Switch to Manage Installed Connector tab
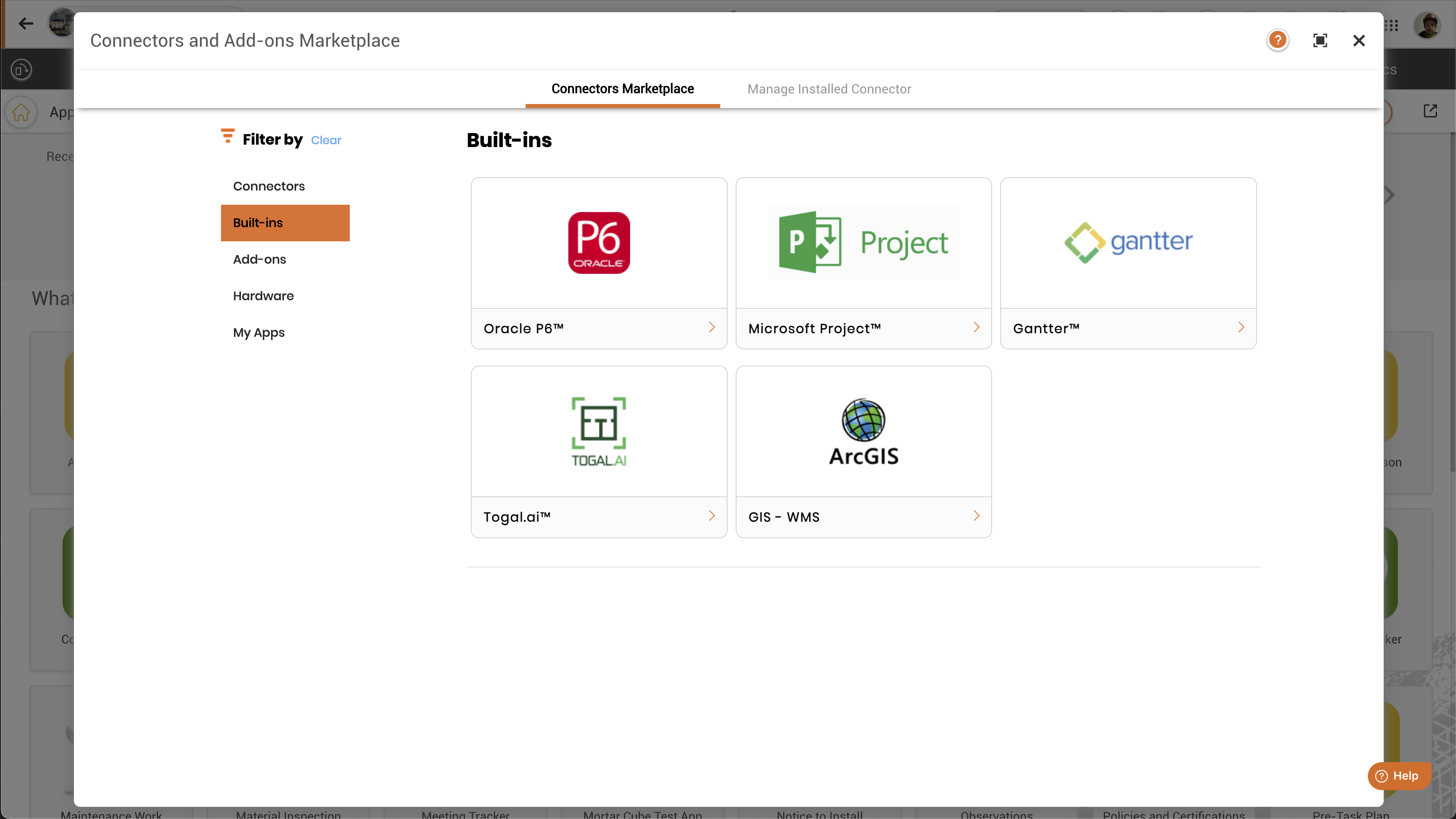The image size is (1456, 819). point(829,89)
